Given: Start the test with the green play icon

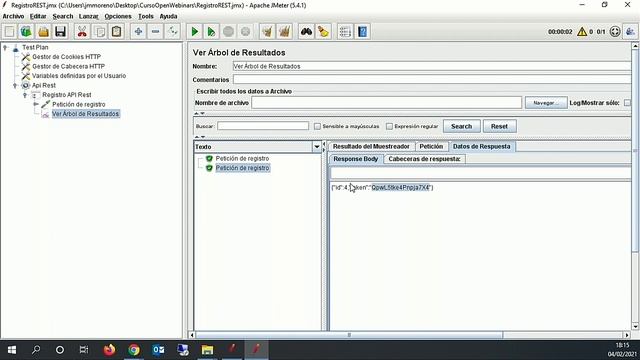Looking at the screenshot, I should pos(195,31).
